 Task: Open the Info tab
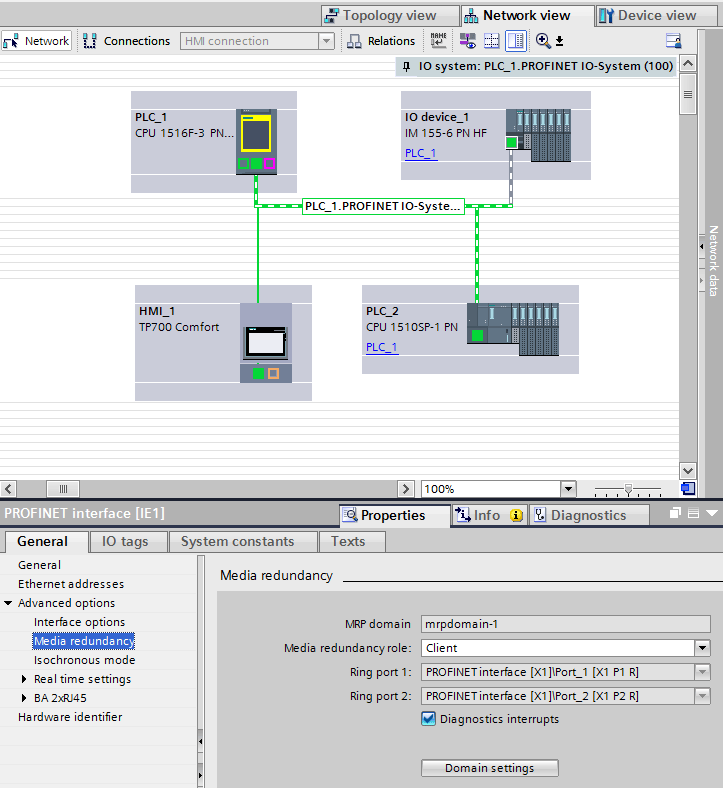(489, 515)
